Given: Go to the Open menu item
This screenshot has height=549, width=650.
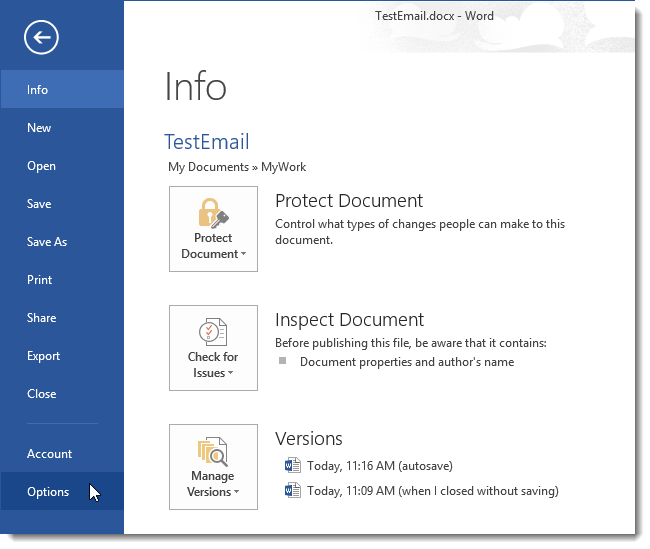Looking at the screenshot, I should click(41, 166).
